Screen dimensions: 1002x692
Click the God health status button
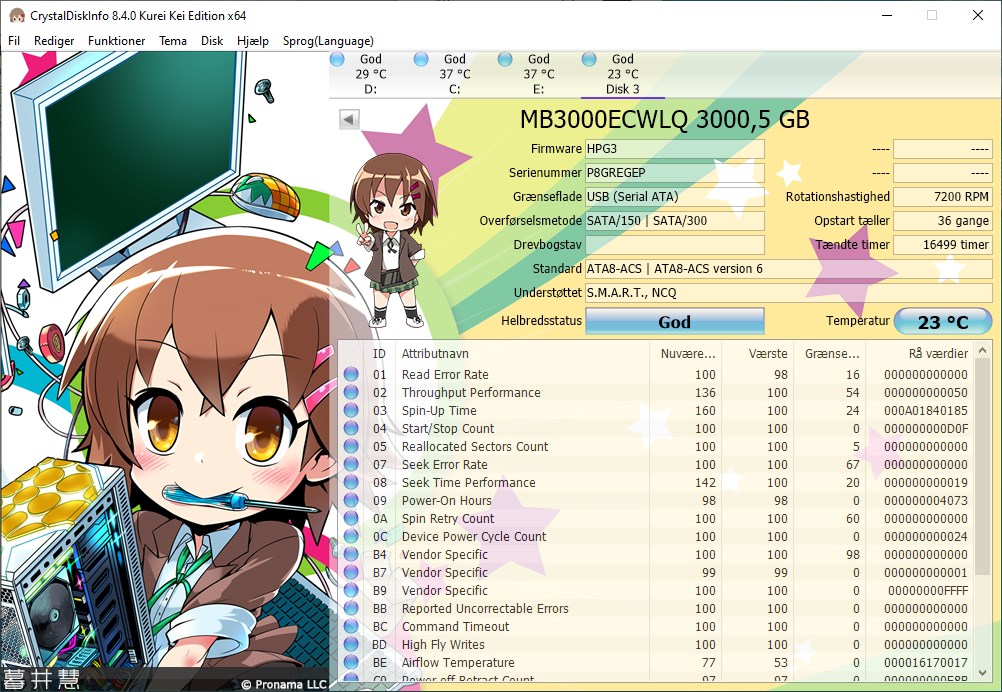pyautogui.click(x=675, y=321)
